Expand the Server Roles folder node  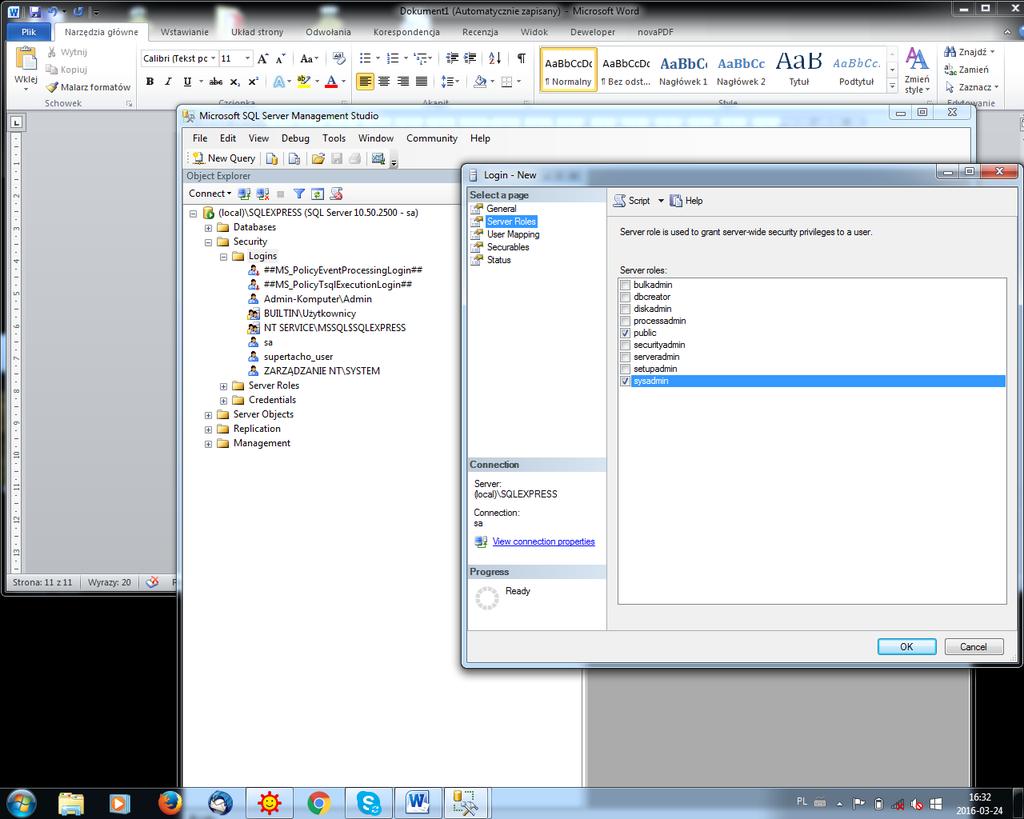(x=223, y=386)
